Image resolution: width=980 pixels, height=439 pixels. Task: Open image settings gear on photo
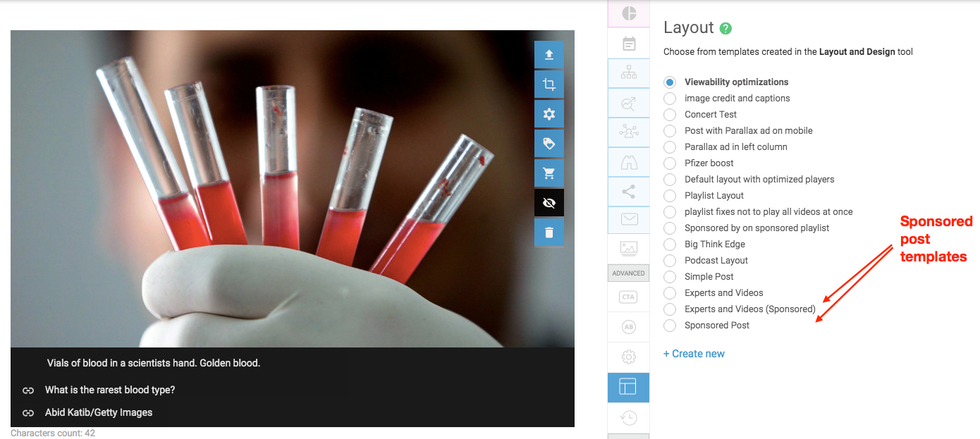click(548, 114)
